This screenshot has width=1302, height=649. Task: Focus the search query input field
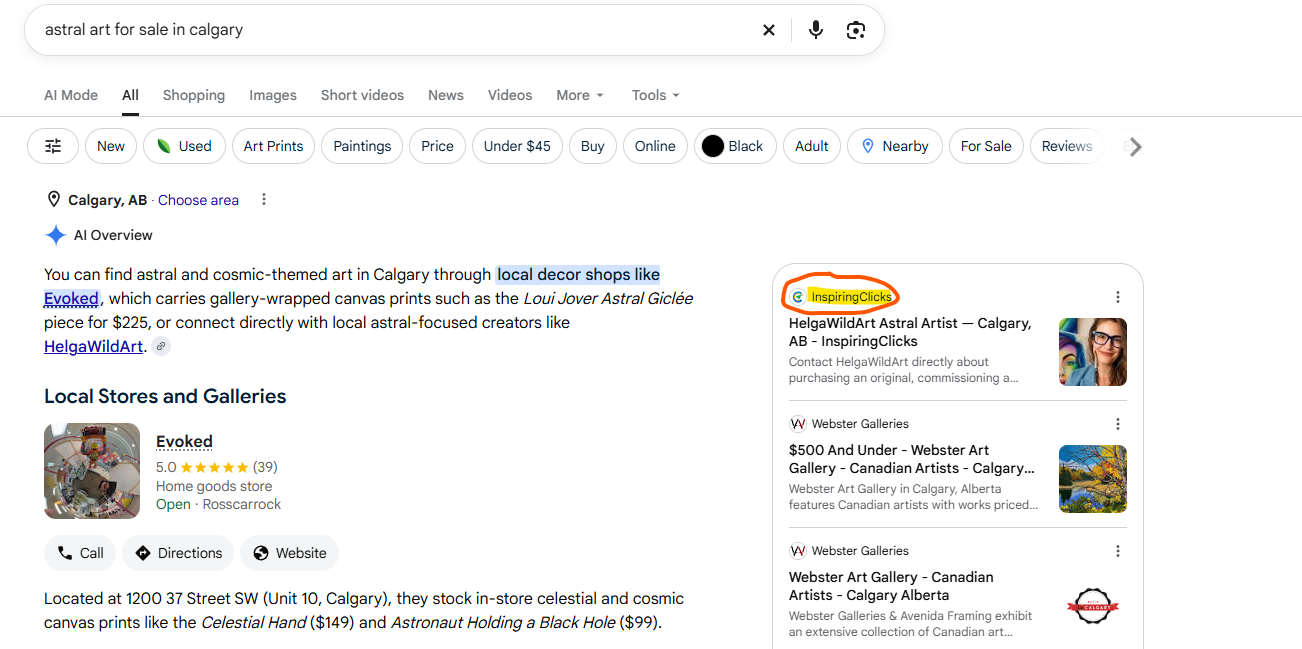[395, 30]
